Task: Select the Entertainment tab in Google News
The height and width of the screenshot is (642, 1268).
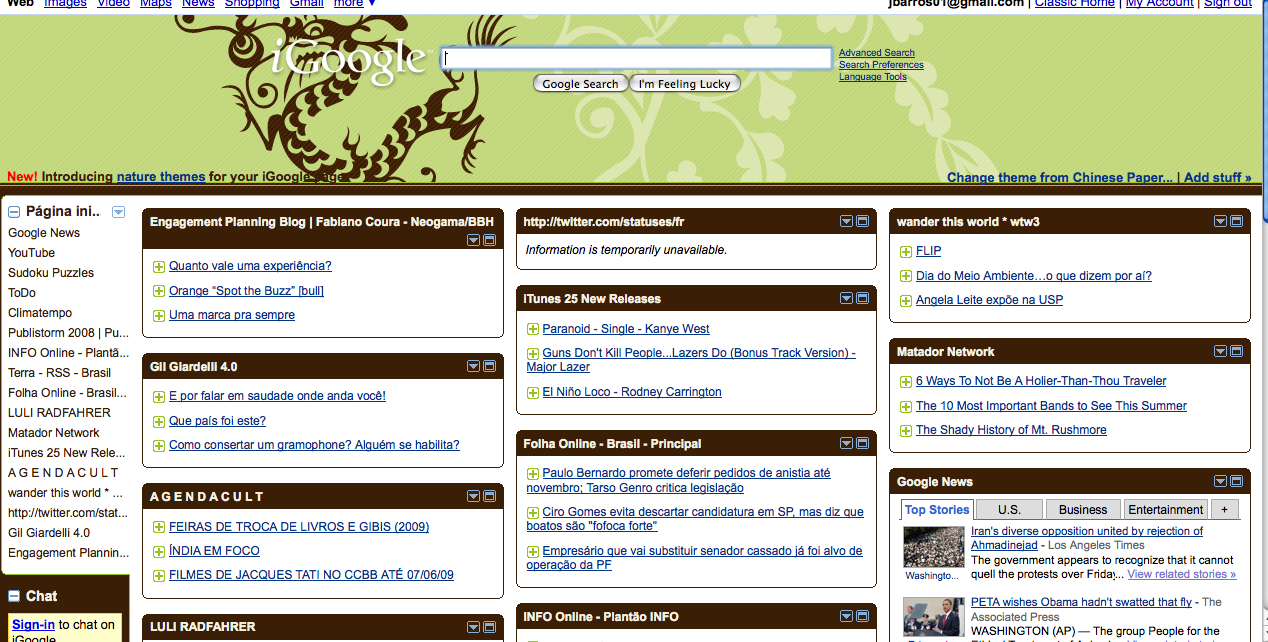Action: (x=1165, y=510)
